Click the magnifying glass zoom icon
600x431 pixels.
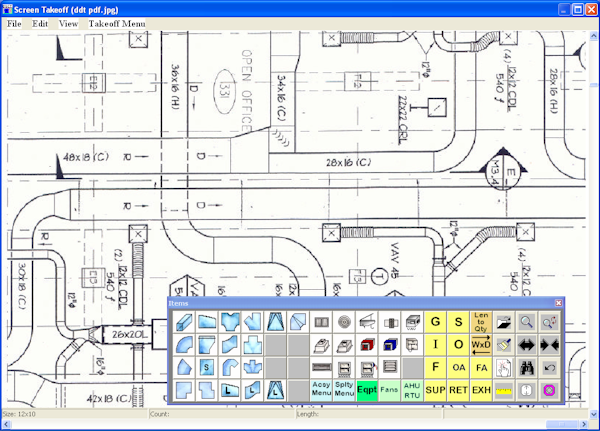pos(527,322)
